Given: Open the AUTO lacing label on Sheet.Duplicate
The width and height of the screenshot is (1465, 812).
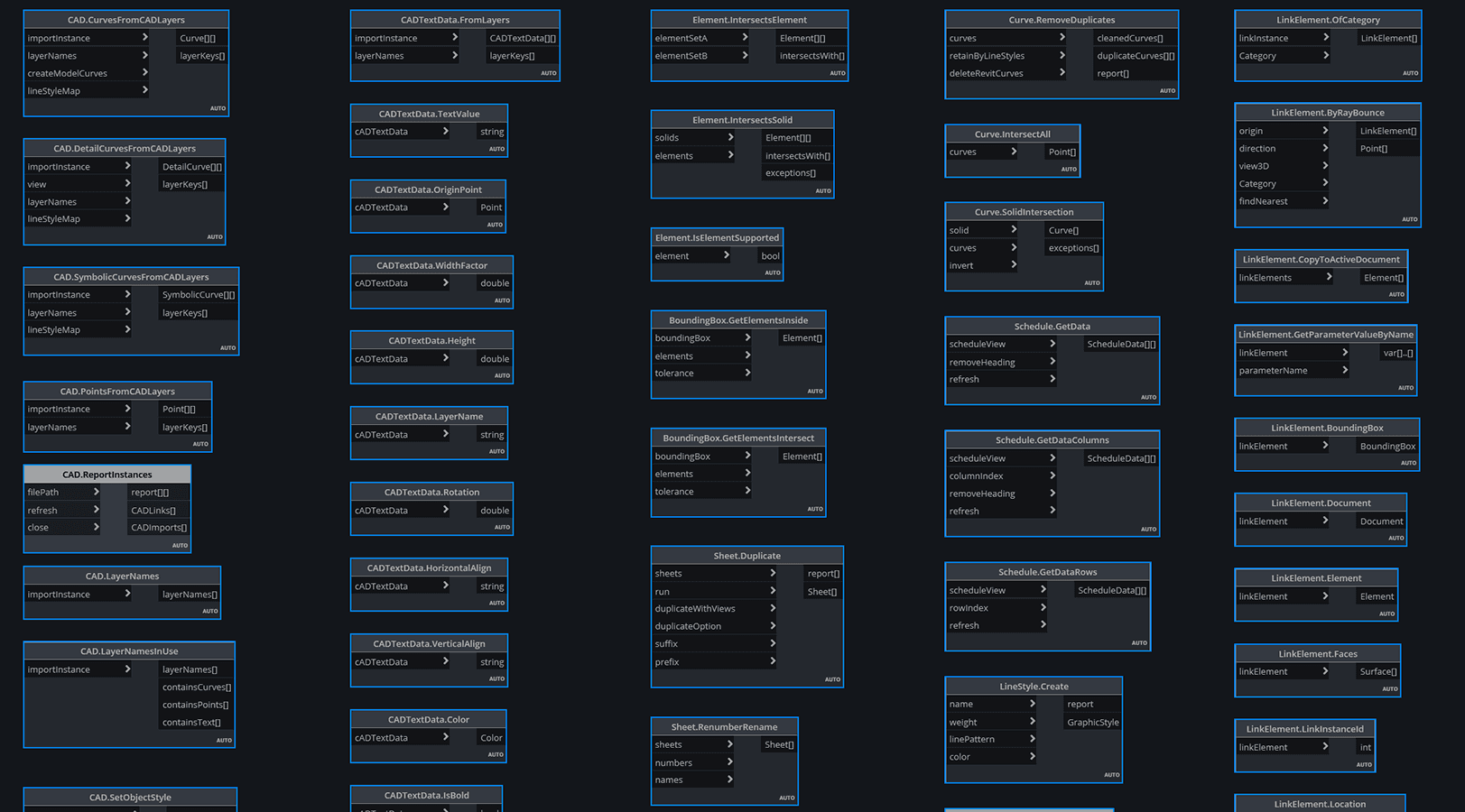Looking at the screenshot, I should click(x=832, y=679).
